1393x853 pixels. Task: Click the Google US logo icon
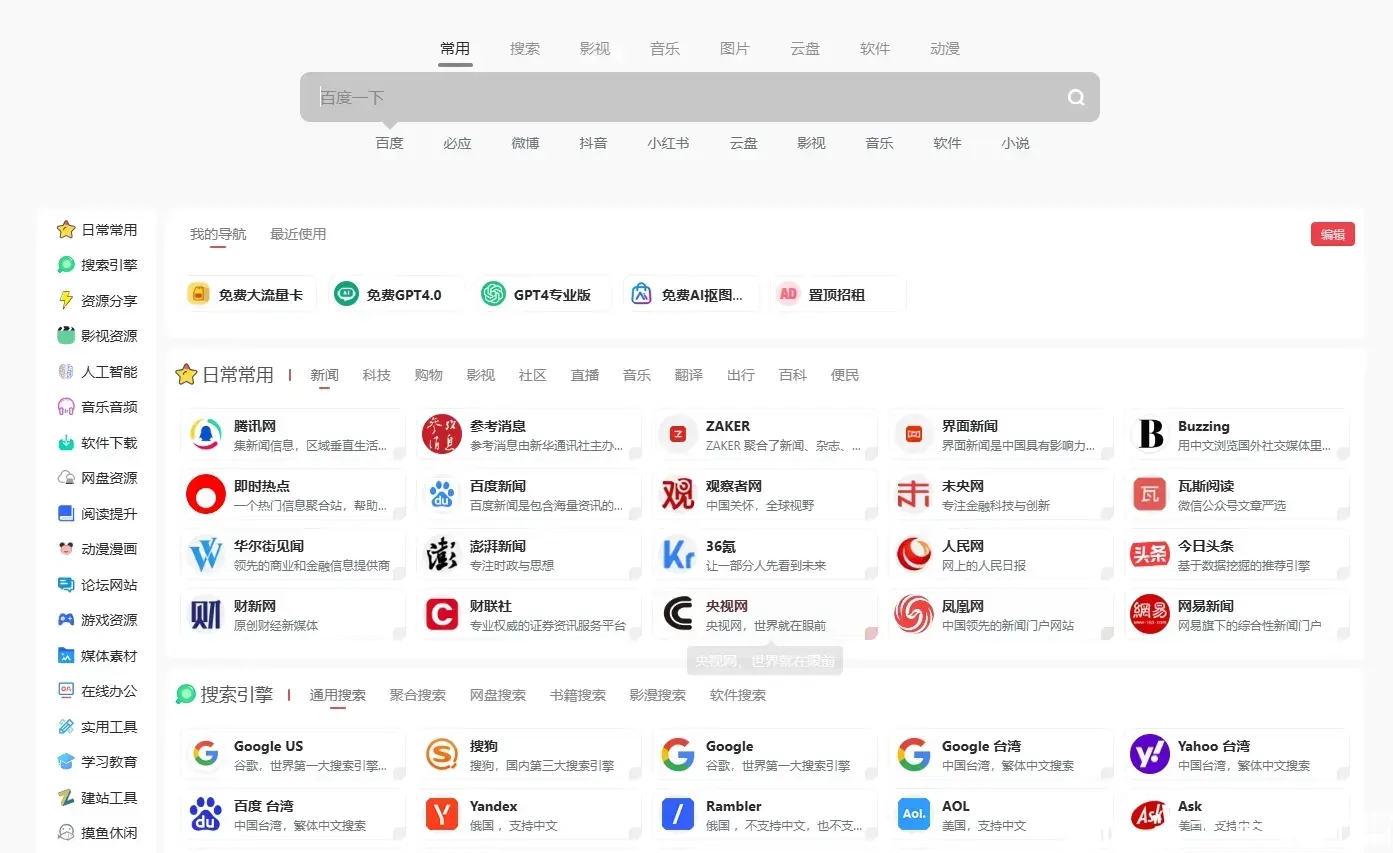pyautogui.click(x=206, y=755)
